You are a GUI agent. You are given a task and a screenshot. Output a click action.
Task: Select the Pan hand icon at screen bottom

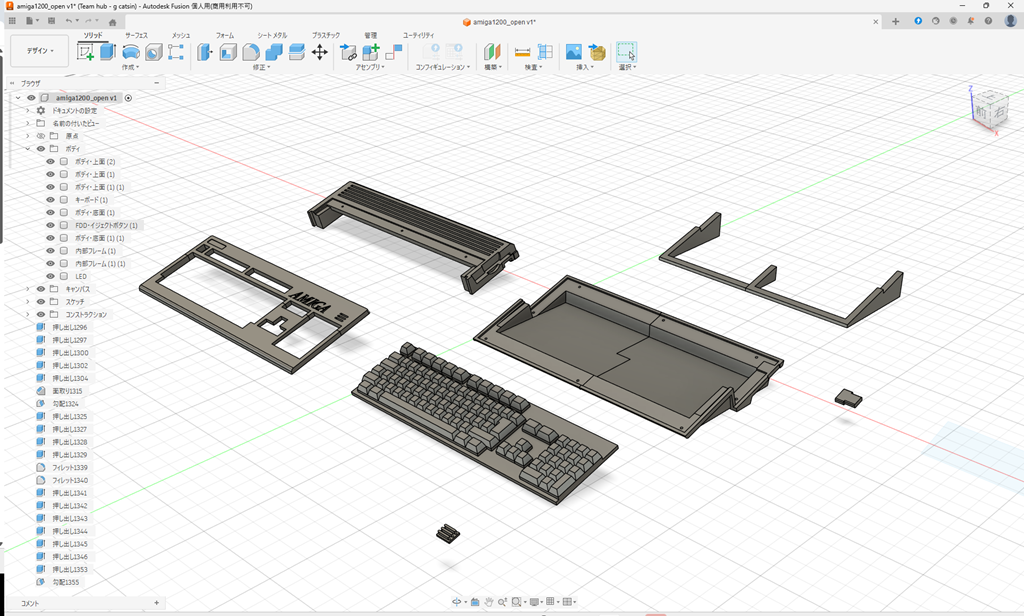pyautogui.click(x=489, y=602)
